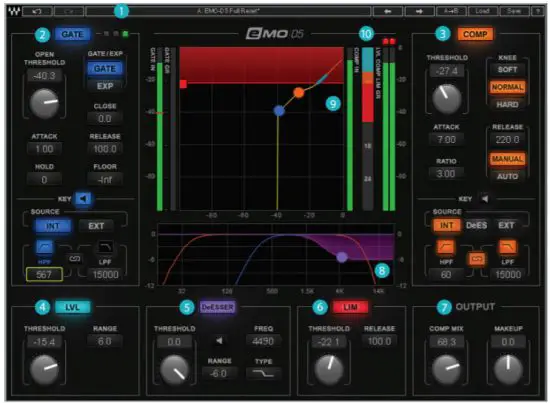550x403 pixels.
Task: Toggle Comp key listen speaker icon
Action: pos(485,199)
